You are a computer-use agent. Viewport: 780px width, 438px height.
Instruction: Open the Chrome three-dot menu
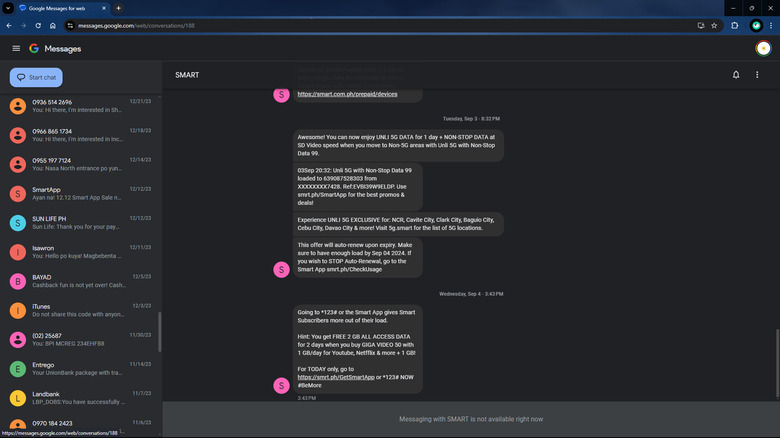coord(771,25)
